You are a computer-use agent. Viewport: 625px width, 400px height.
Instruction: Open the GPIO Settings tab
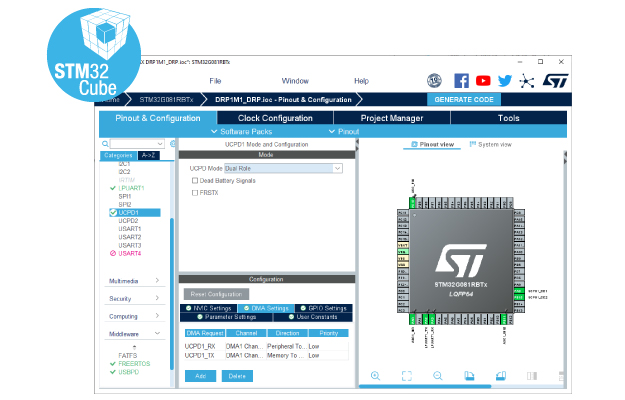click(324, 308)
